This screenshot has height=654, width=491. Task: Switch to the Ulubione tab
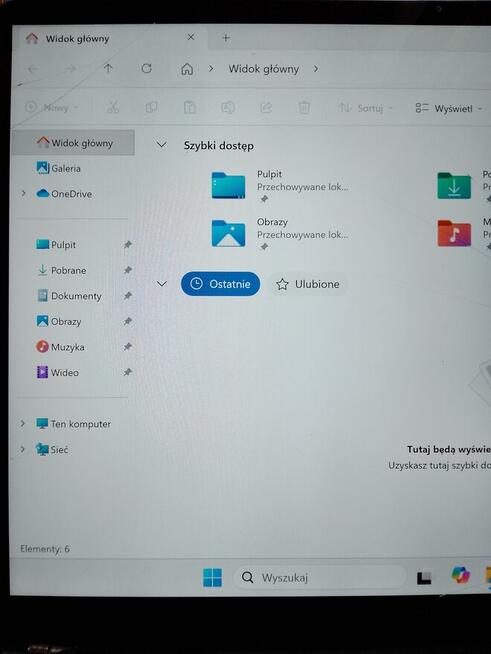(308, 284)
